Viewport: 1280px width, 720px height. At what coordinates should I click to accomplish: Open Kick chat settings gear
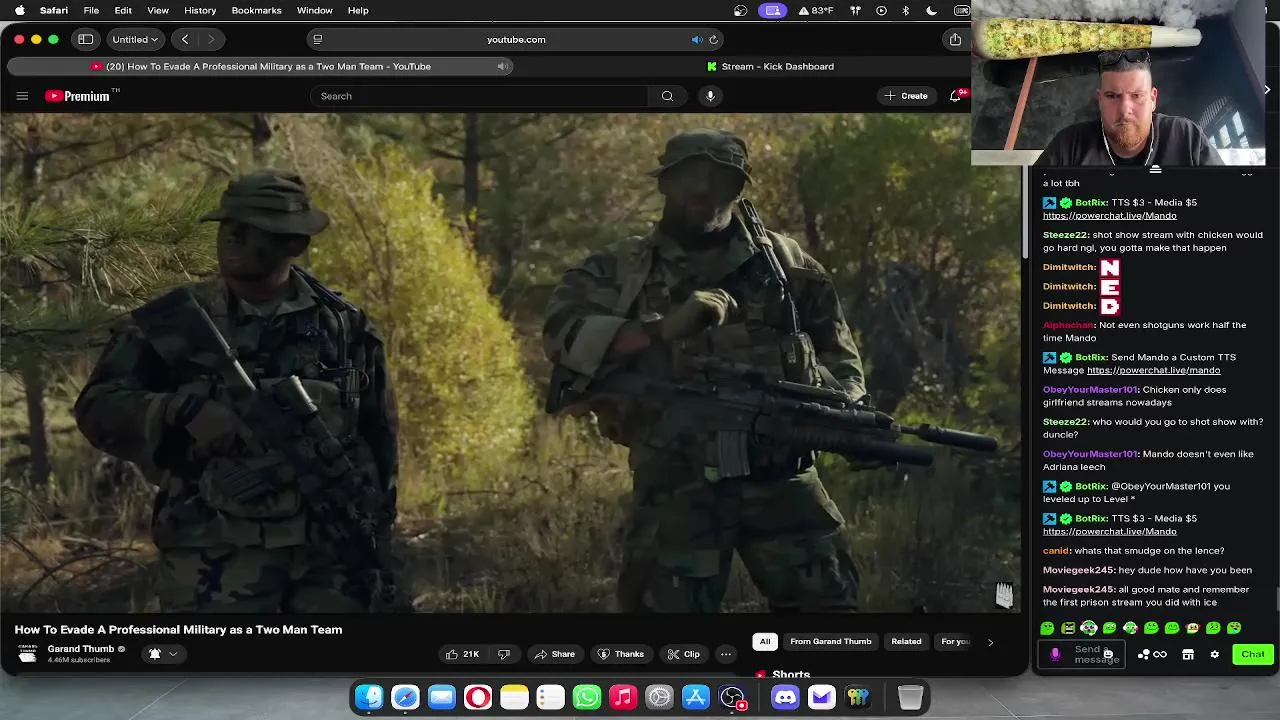pos(1214,654)
